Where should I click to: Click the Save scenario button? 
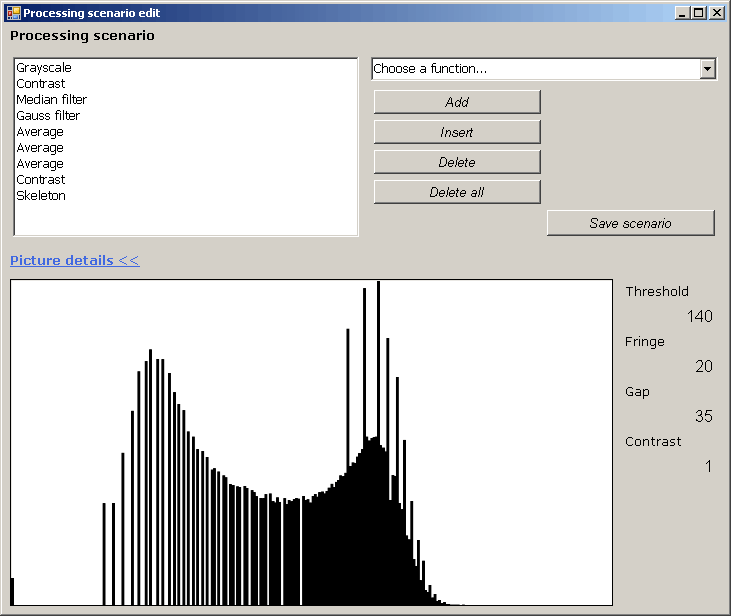tap(630, 223)
